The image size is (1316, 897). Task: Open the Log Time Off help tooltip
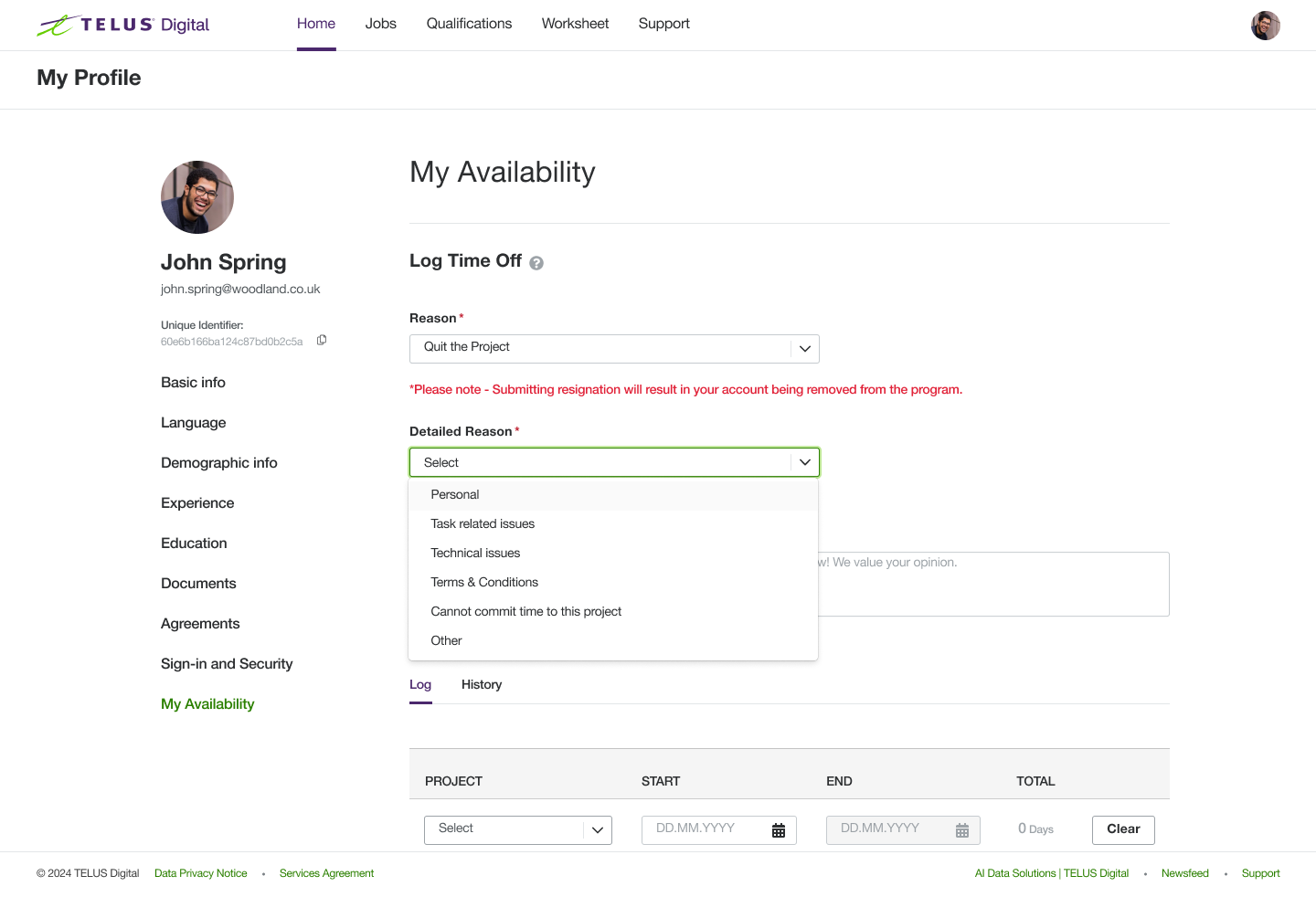click(536, 262)
